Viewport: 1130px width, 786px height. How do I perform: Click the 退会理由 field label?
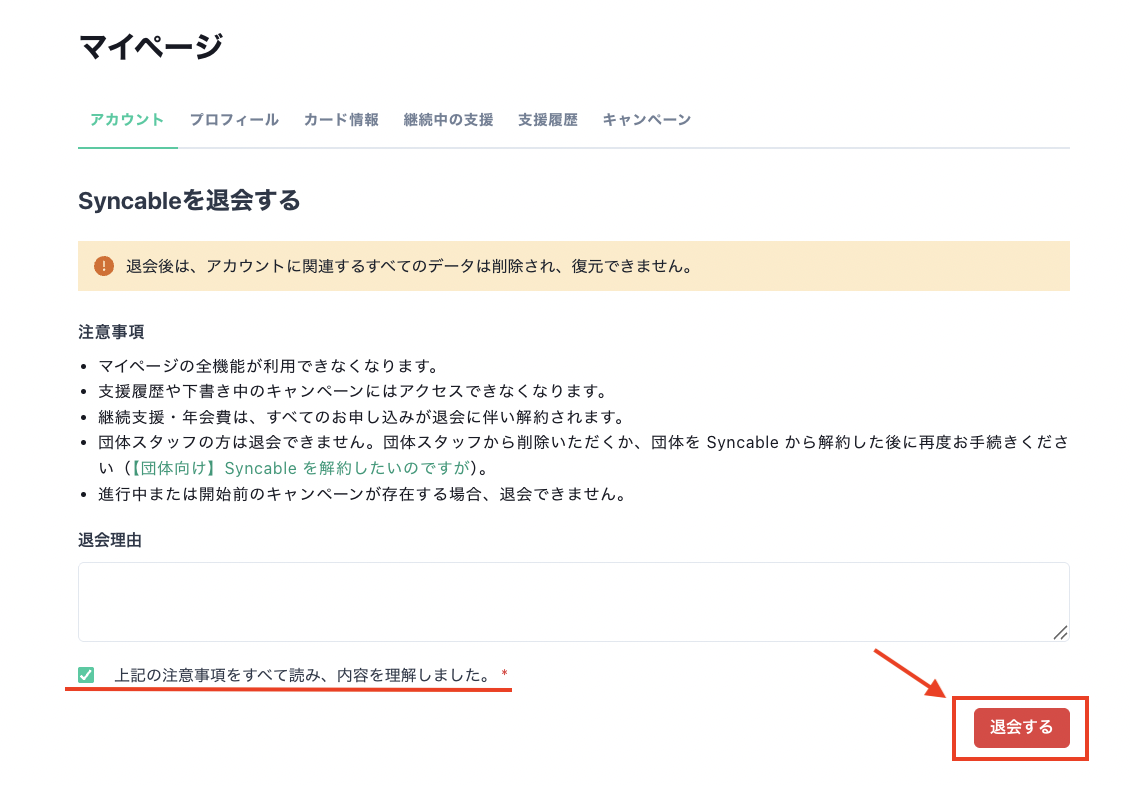pyautogui.click(x=110, y=540)
